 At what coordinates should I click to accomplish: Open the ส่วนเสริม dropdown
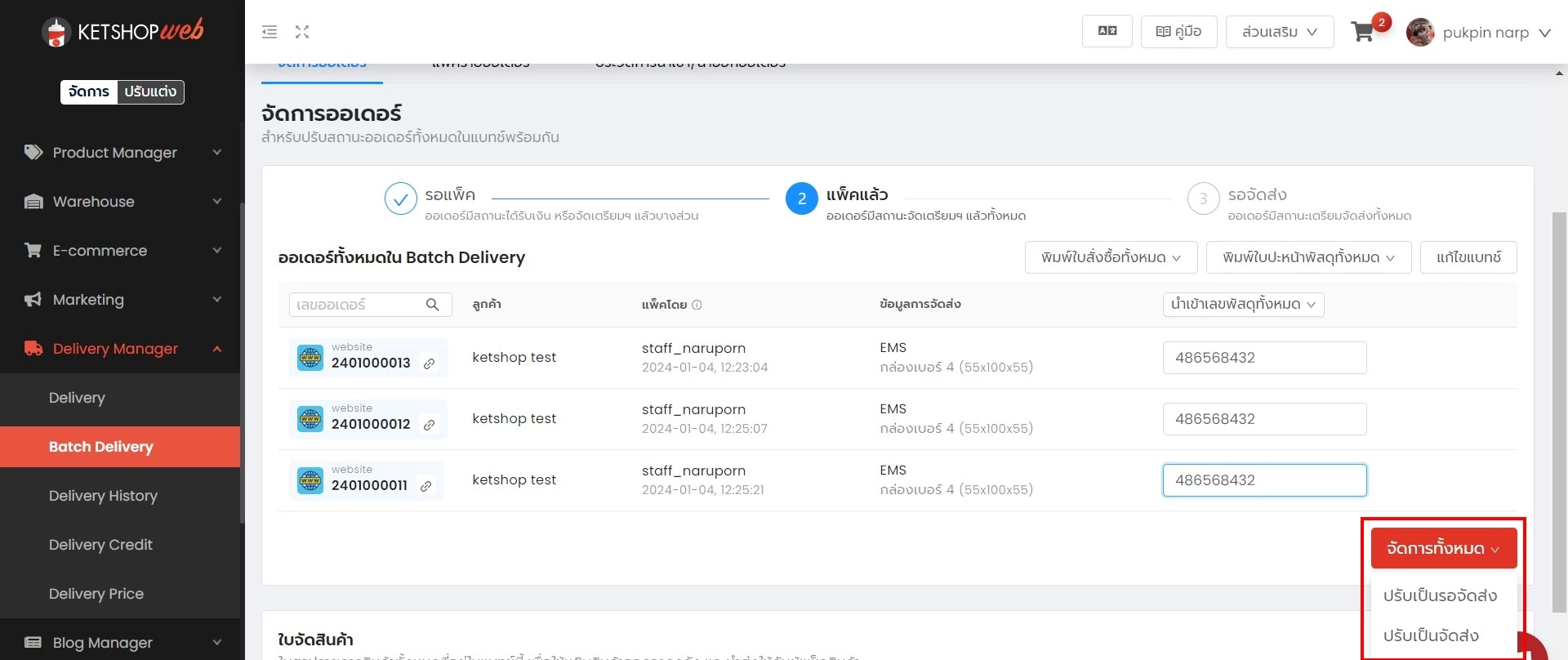point(1280,32)
